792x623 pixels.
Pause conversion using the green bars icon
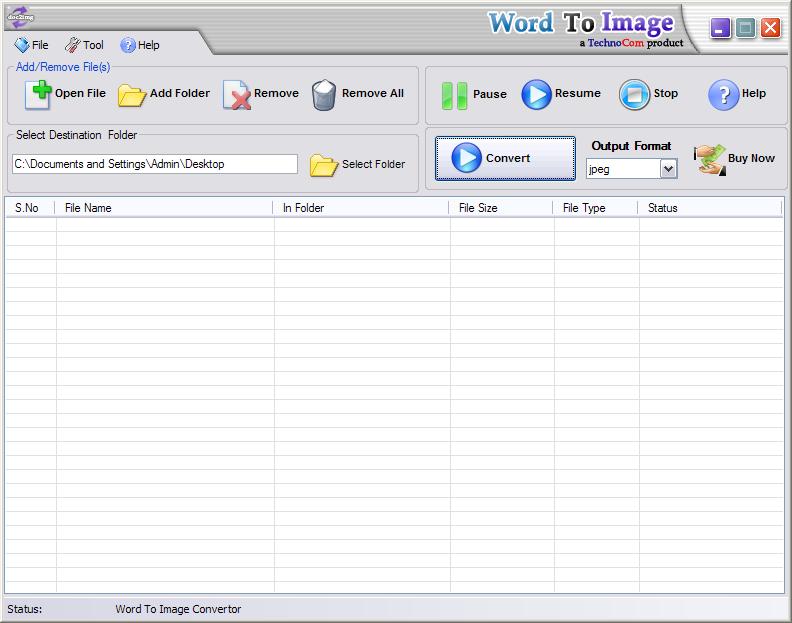pos(454,96)
